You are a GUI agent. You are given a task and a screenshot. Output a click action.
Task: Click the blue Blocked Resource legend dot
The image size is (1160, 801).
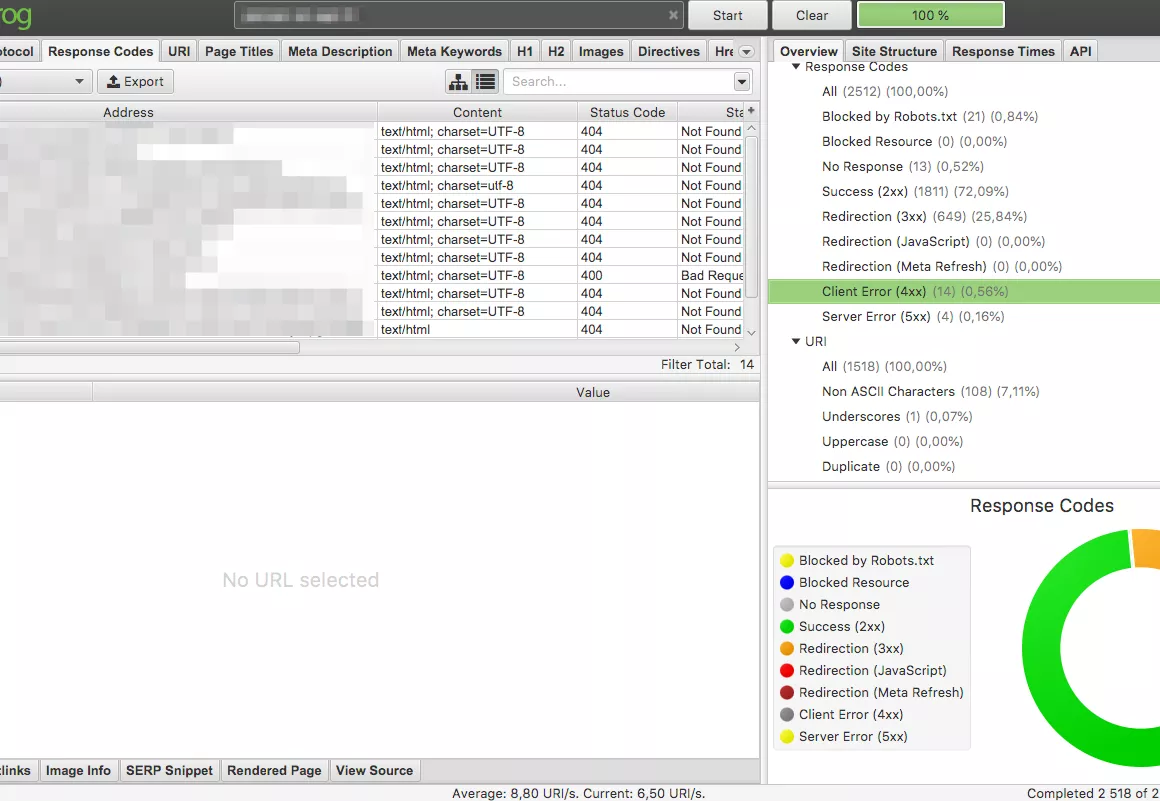click(x=787, y=583)
